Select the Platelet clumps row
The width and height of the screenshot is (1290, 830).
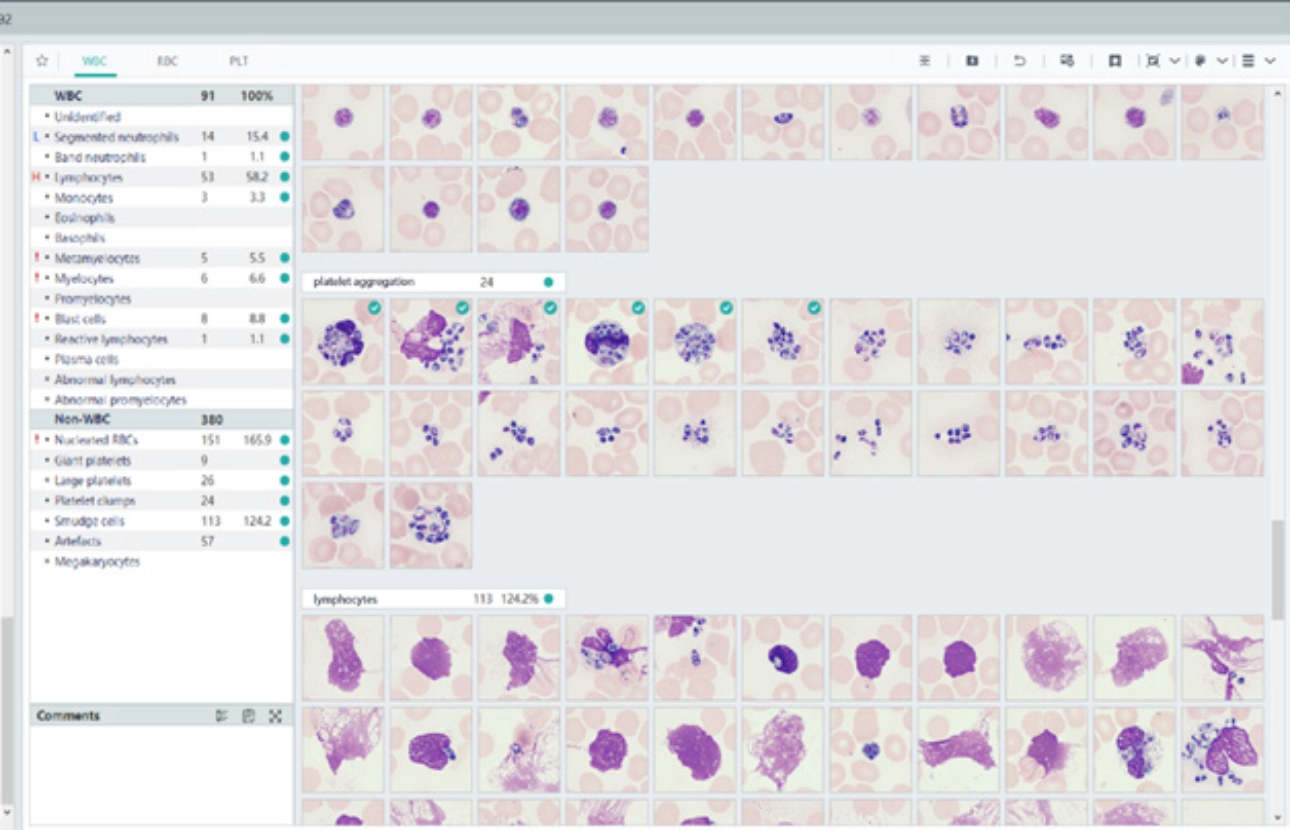tap(161, 500)
